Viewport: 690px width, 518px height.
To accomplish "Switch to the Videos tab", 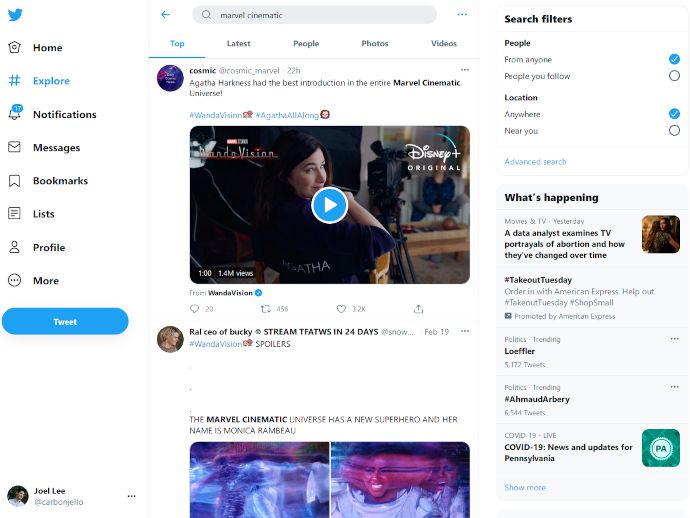I will tap(444, 44).
